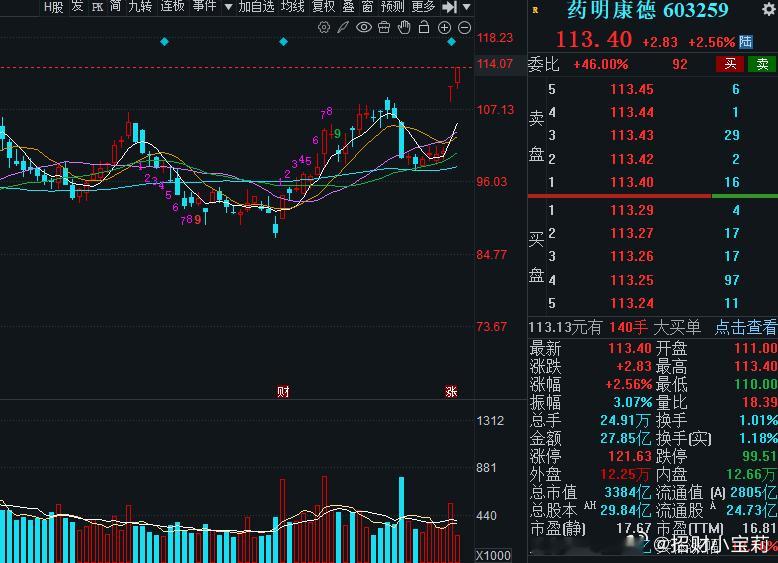The height and width of the screenshot is (563, 778).
Task: Select the sell level 5 price 113.45
Action: pos(632,89)
